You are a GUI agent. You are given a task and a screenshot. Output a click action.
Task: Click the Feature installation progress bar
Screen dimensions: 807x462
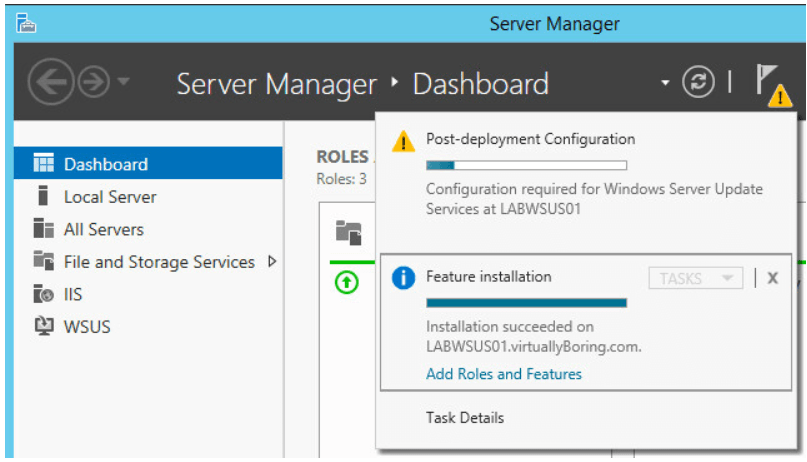[x=527, y=303]
